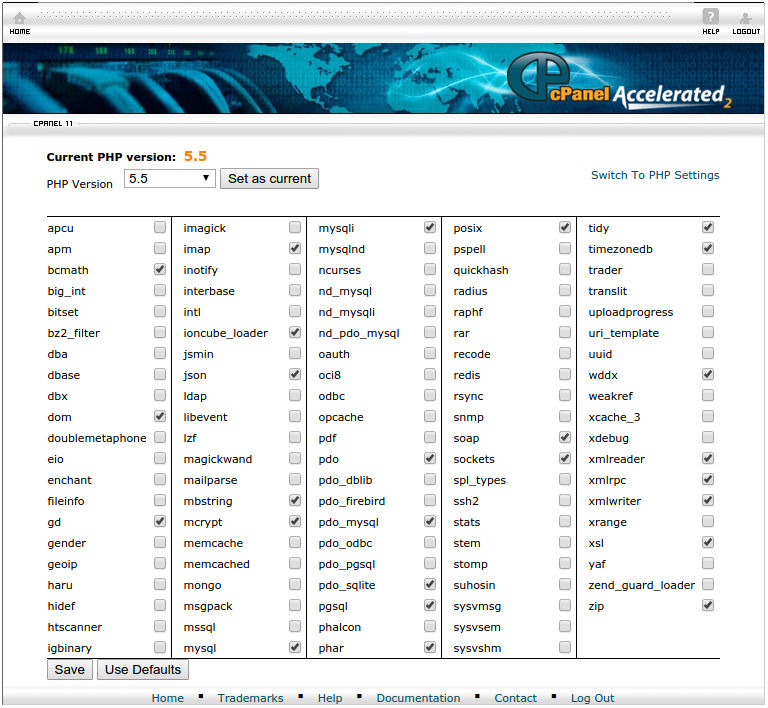
Task: Uncheck the gd extension
Action: click(x=160, y=521)
